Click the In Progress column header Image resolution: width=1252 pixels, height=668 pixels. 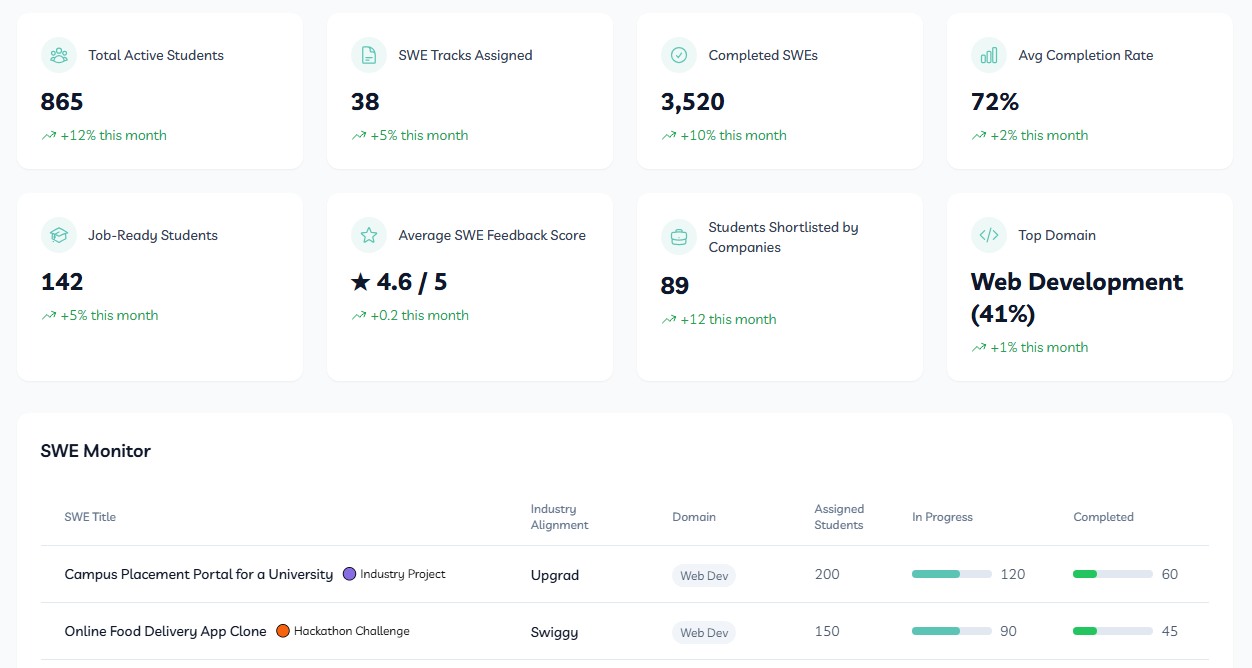[942, 517]
